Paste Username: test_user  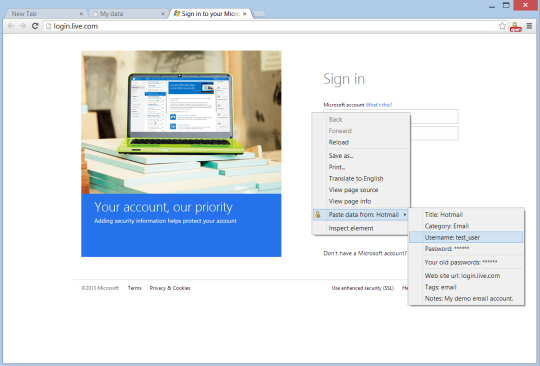(466, 237)
